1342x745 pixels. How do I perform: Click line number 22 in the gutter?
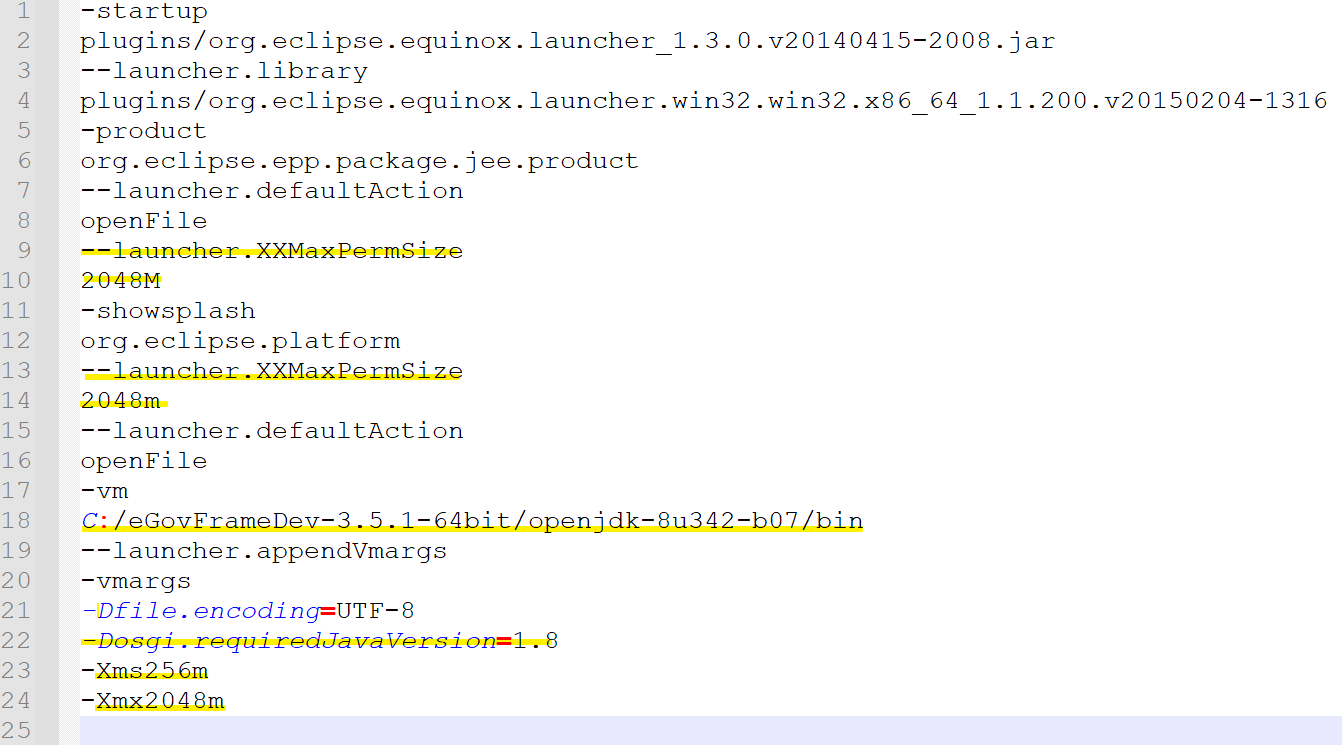click(x=17, y=641)
